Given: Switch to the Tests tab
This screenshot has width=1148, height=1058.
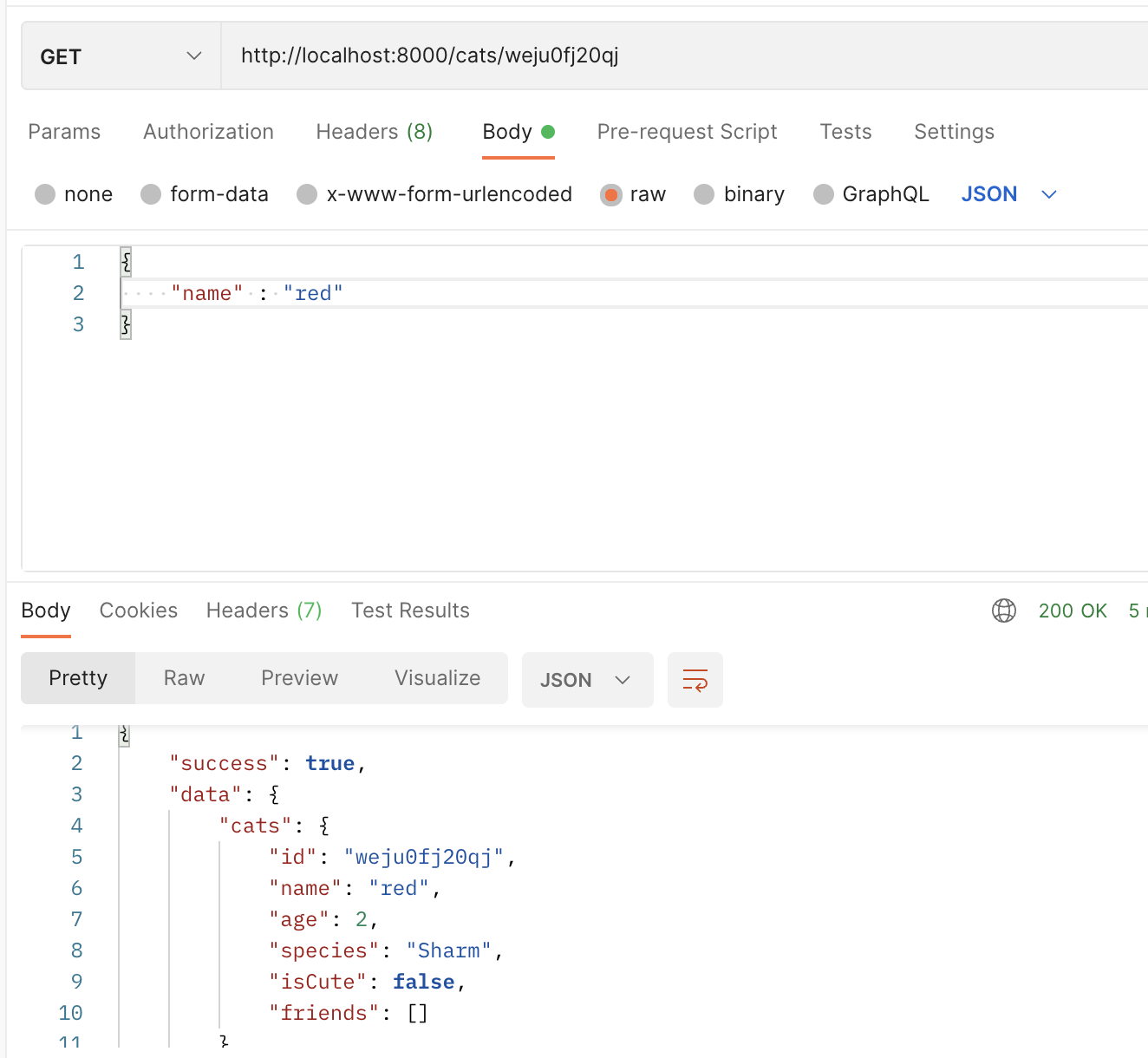Looking at the screenshot, I should pyautogui.click(x=845, y=132).
